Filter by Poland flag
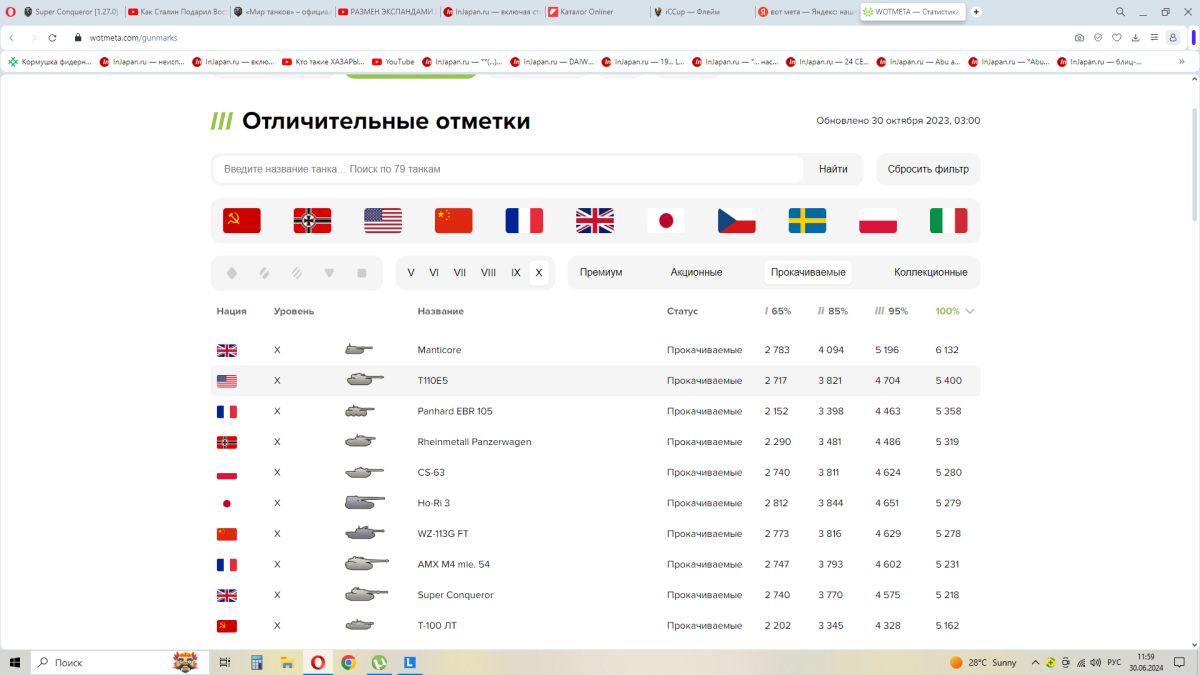Image resolution: width=1200 pixels, height=675 pixels. (x=878, y=220)
